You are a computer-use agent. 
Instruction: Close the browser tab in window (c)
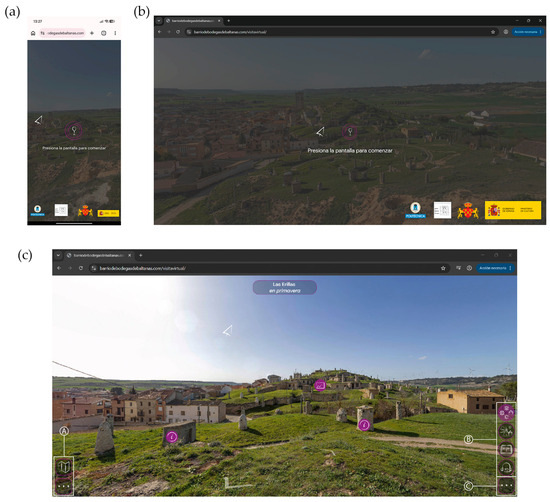click(x=129, y=255)
